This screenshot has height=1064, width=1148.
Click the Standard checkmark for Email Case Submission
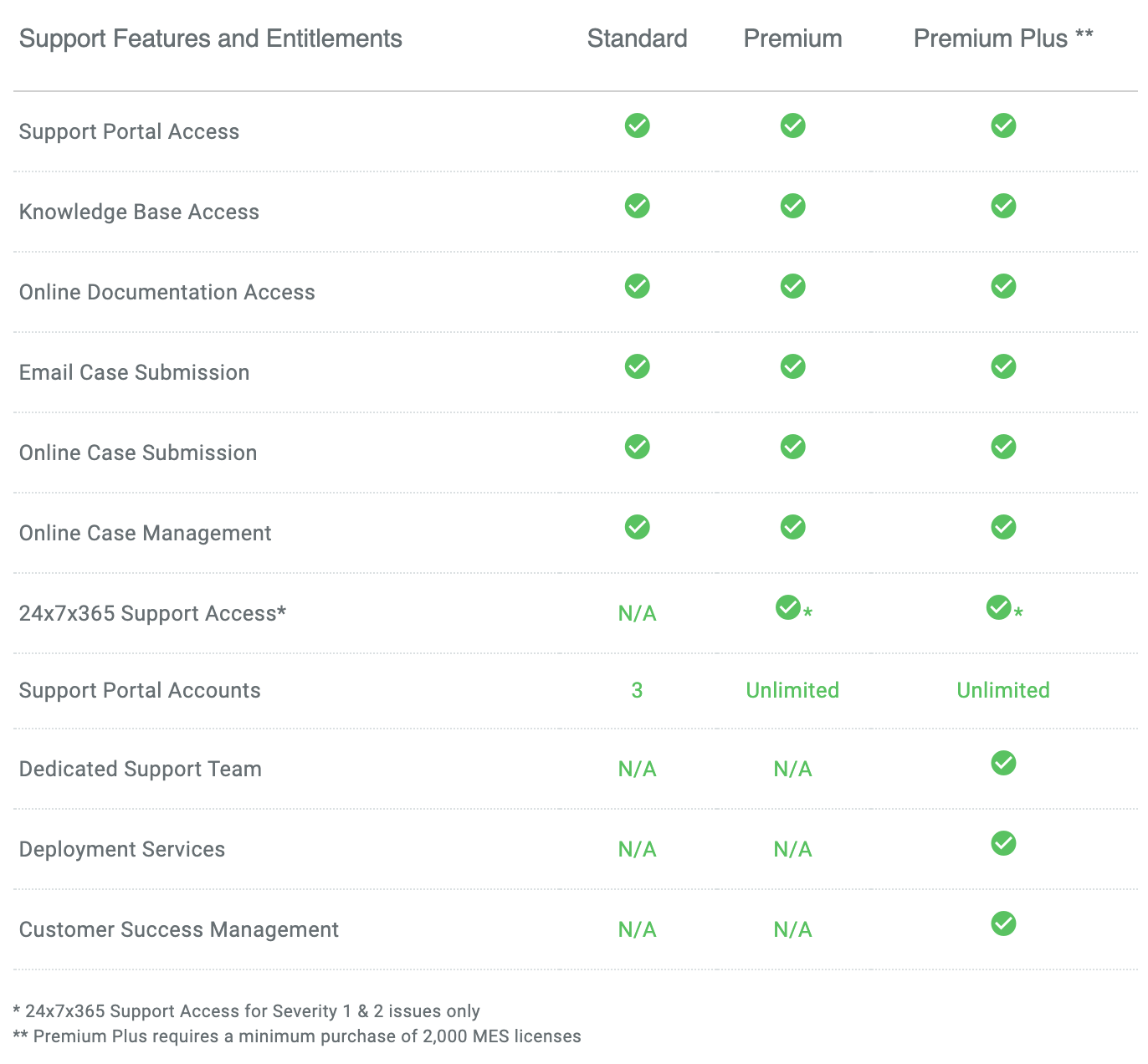(637, 366)
